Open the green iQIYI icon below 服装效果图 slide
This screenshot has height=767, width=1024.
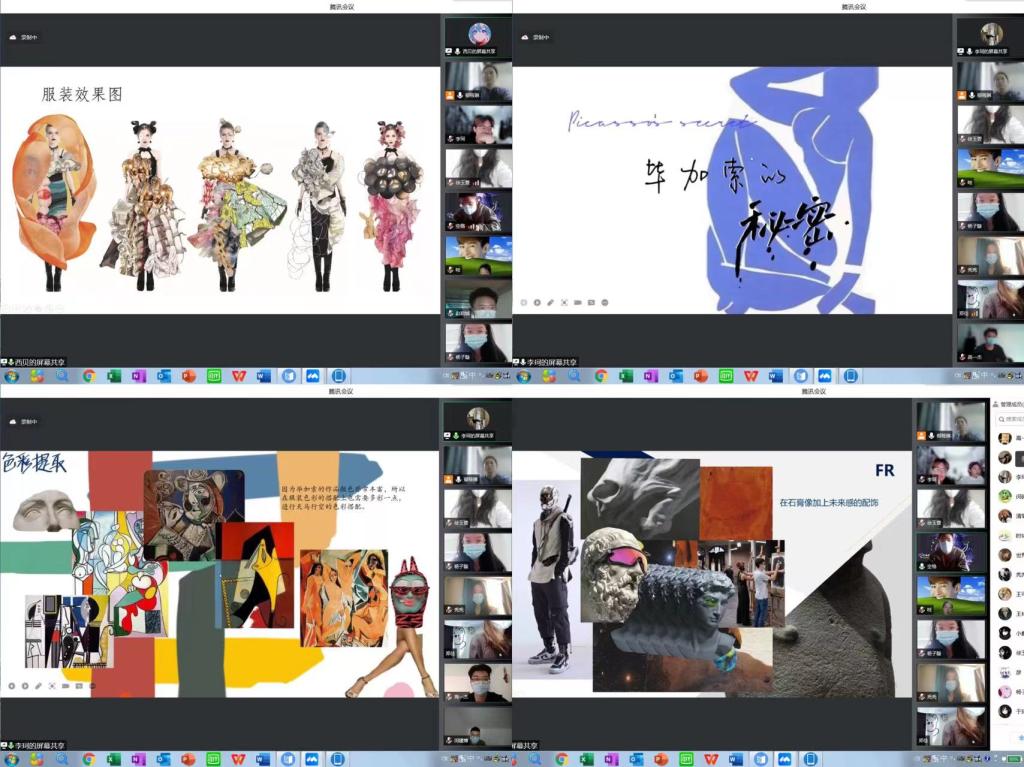[214, 376]
